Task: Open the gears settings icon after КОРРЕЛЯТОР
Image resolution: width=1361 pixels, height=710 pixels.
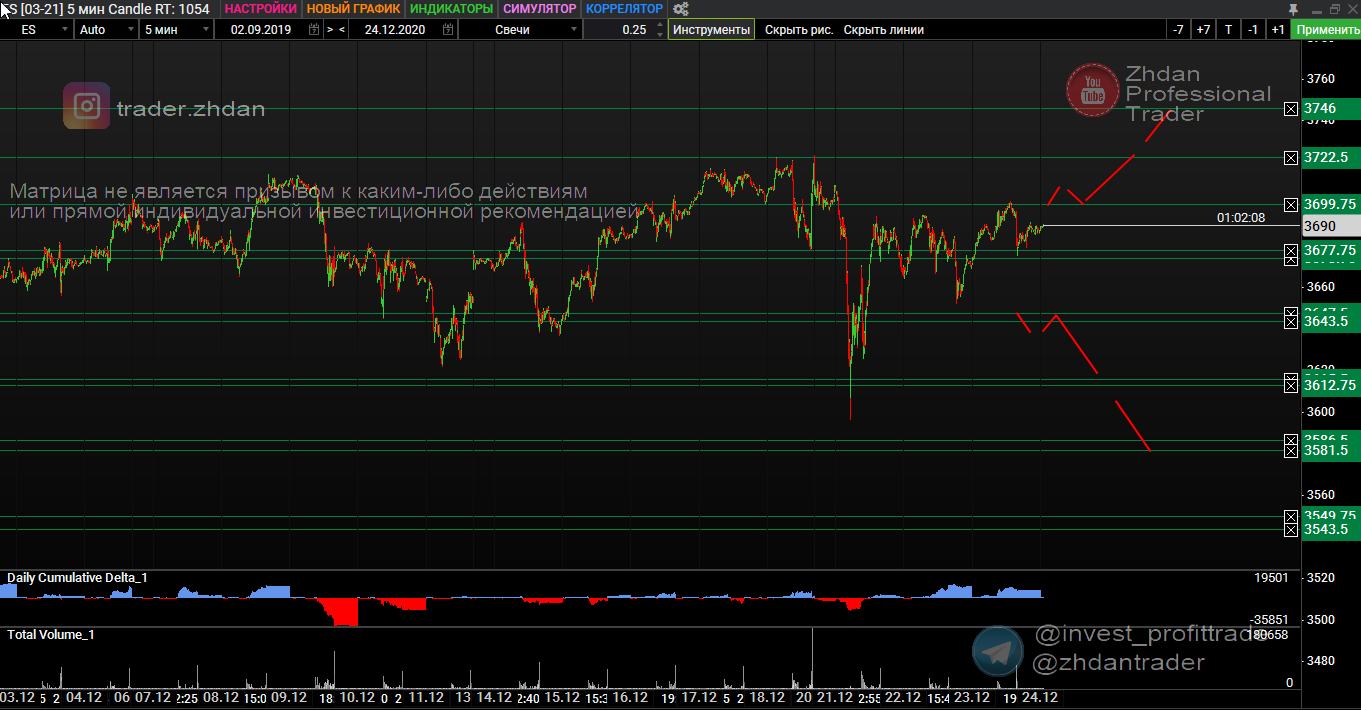Action: [681, 9]
